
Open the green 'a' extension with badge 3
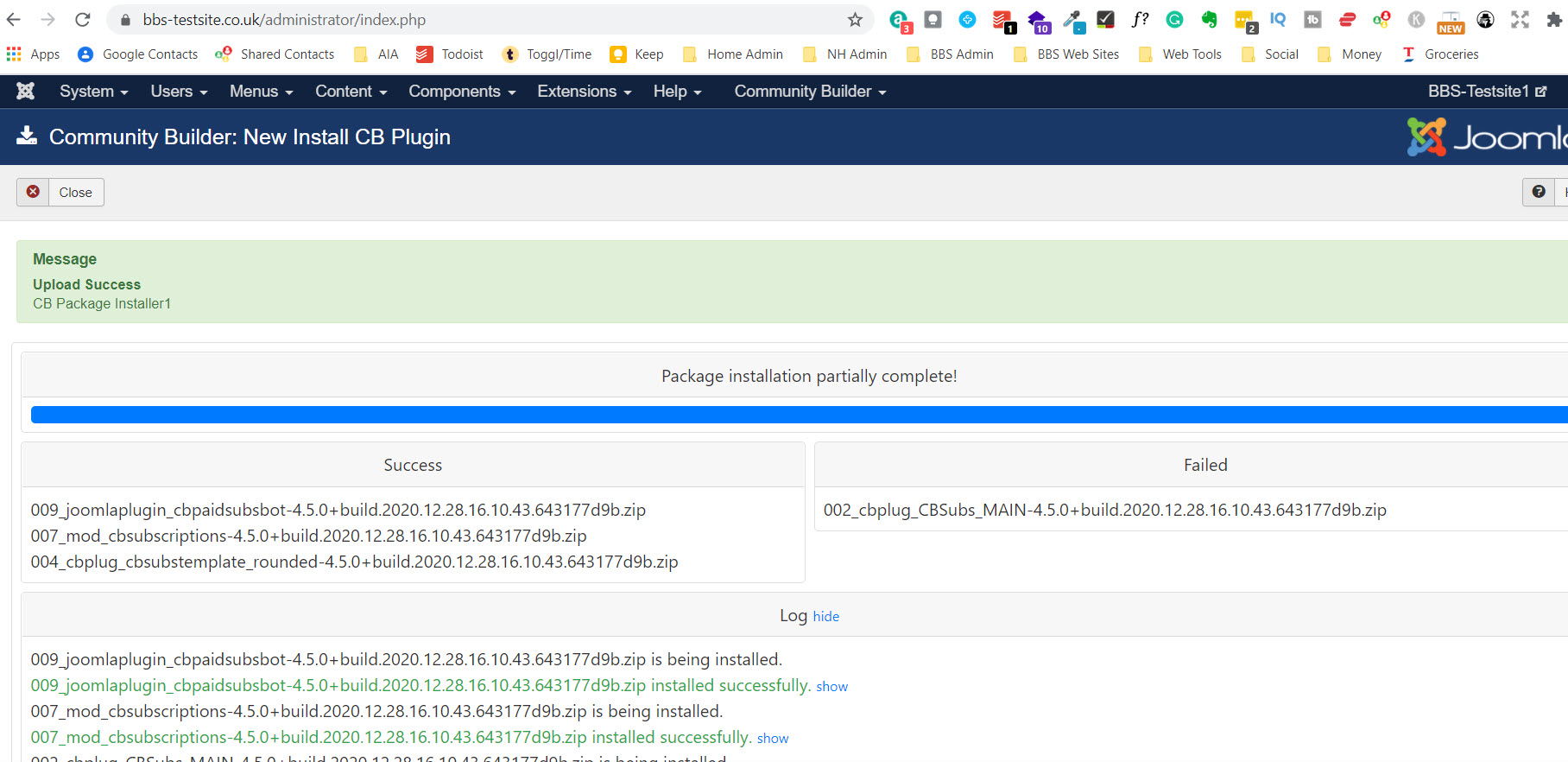pyautogui.click(x=900, y=21)
